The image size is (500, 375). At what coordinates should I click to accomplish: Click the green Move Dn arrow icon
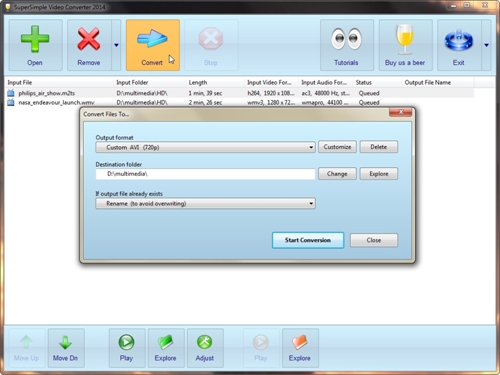[65, 342]
